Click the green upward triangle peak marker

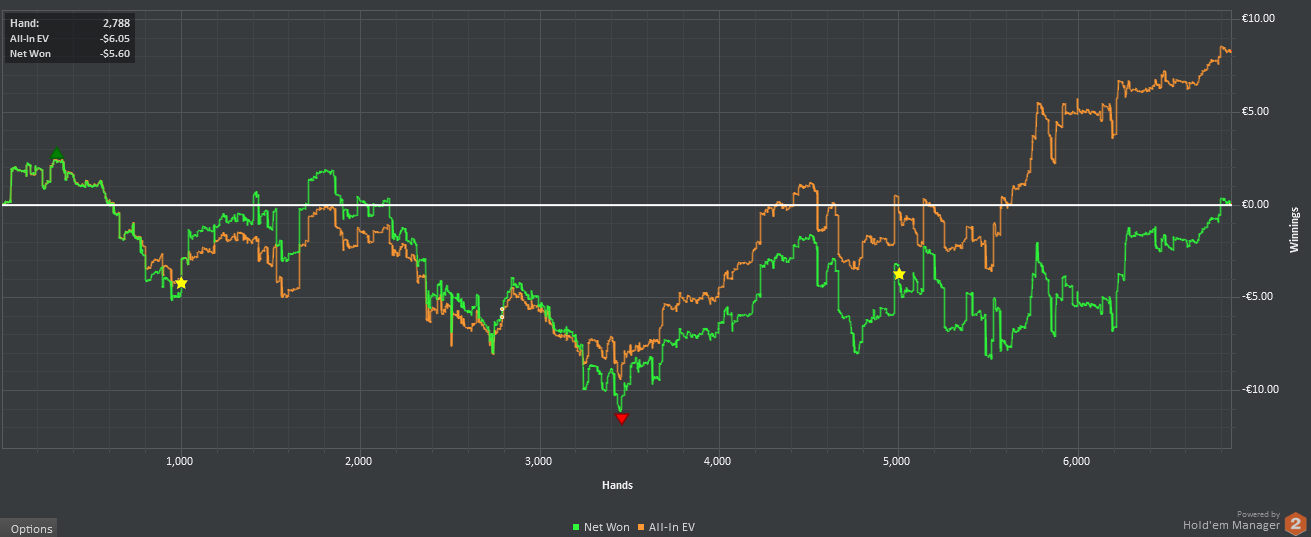(x=57, y=153)
